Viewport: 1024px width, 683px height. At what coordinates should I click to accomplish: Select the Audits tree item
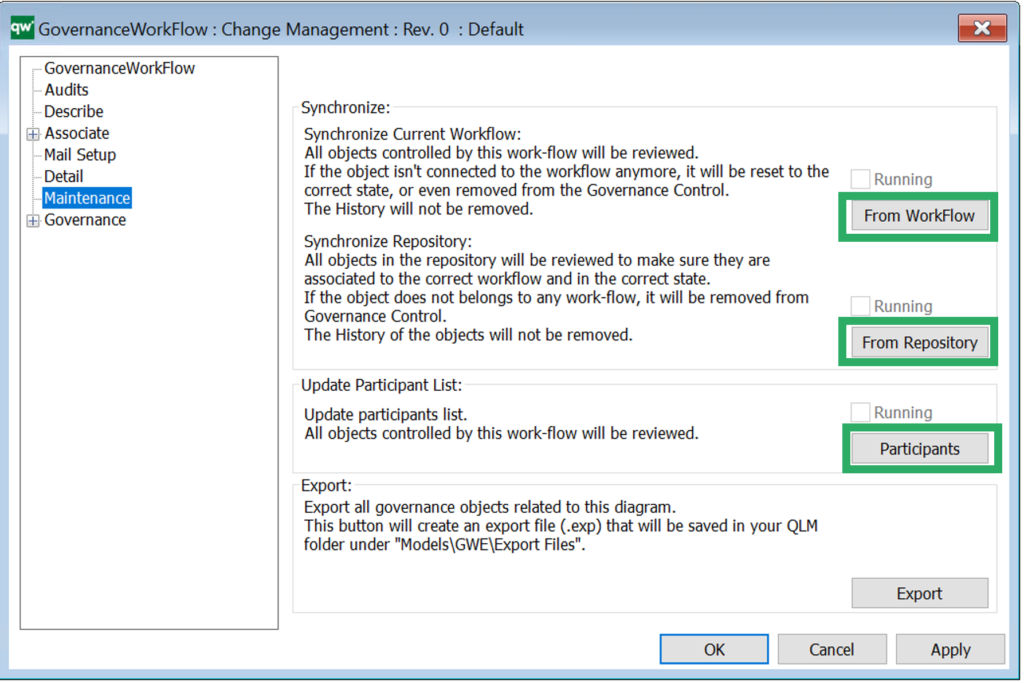pos(65,89)
